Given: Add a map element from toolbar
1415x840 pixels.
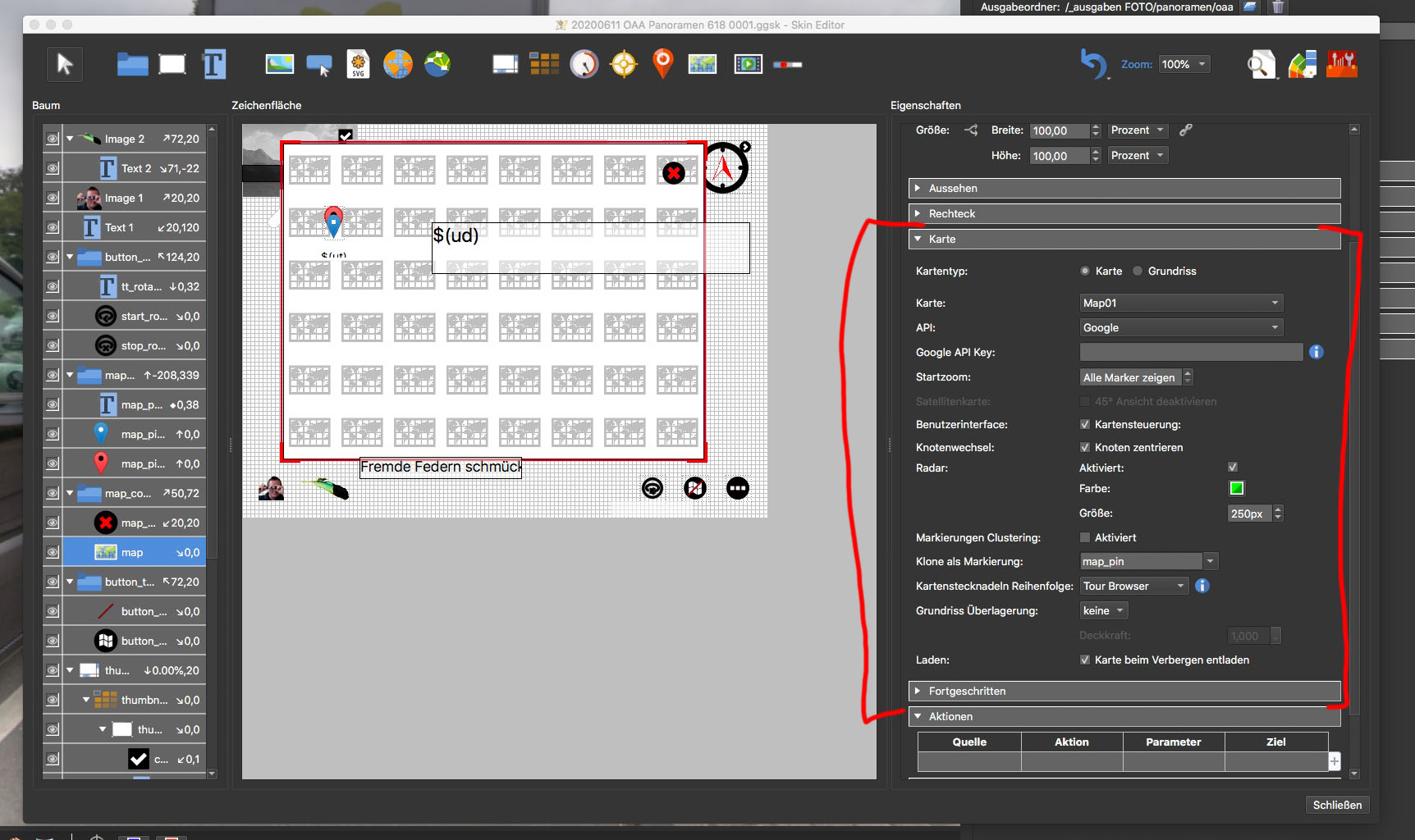Looking at the screenshot, I should coord(703,64).
